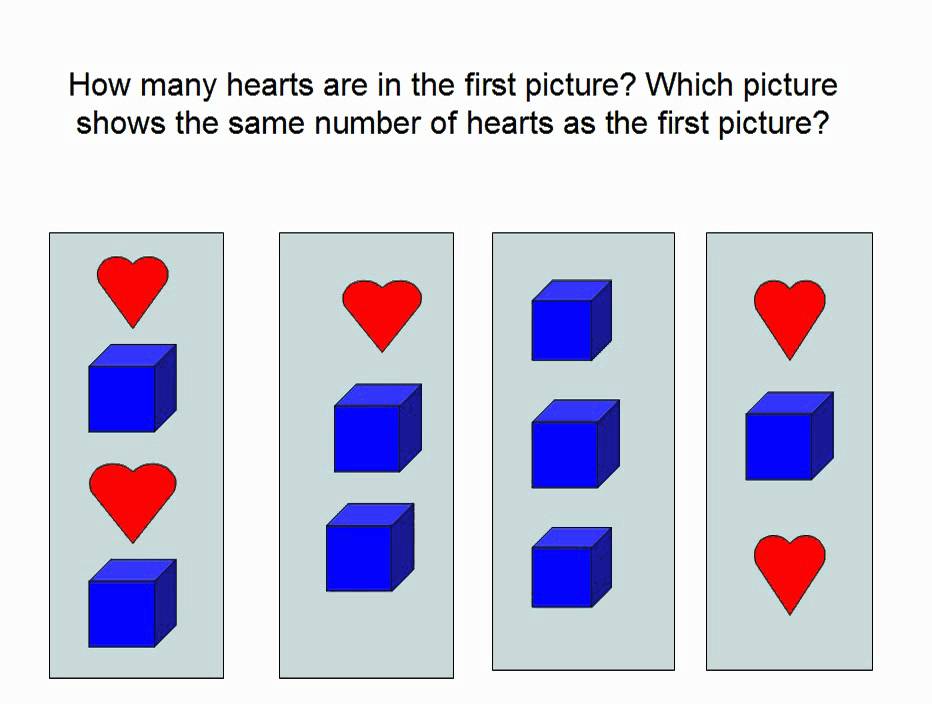Viewport: 932px width, 704px height.
Task: Select the lower heart in the first picture
Action: pyautogui.click(x=132, y=499)
